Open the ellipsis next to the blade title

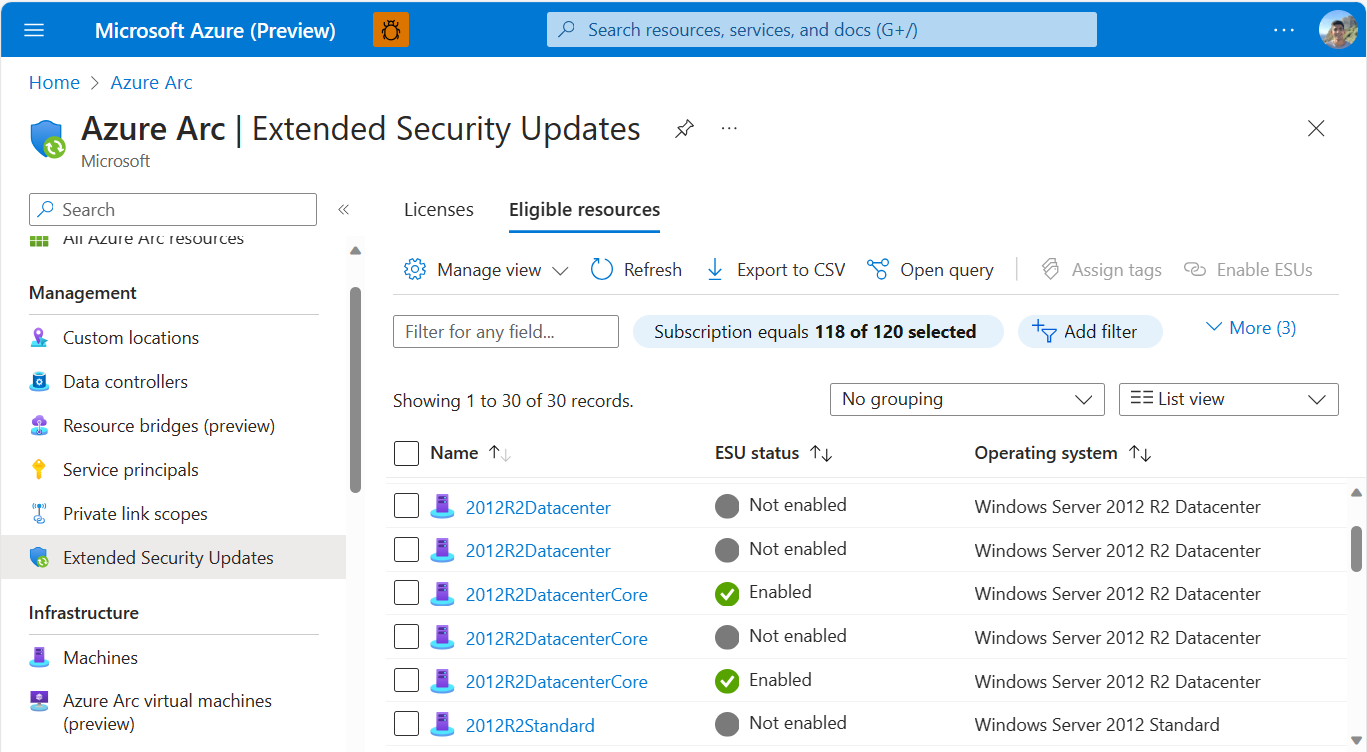click(729, 129)
